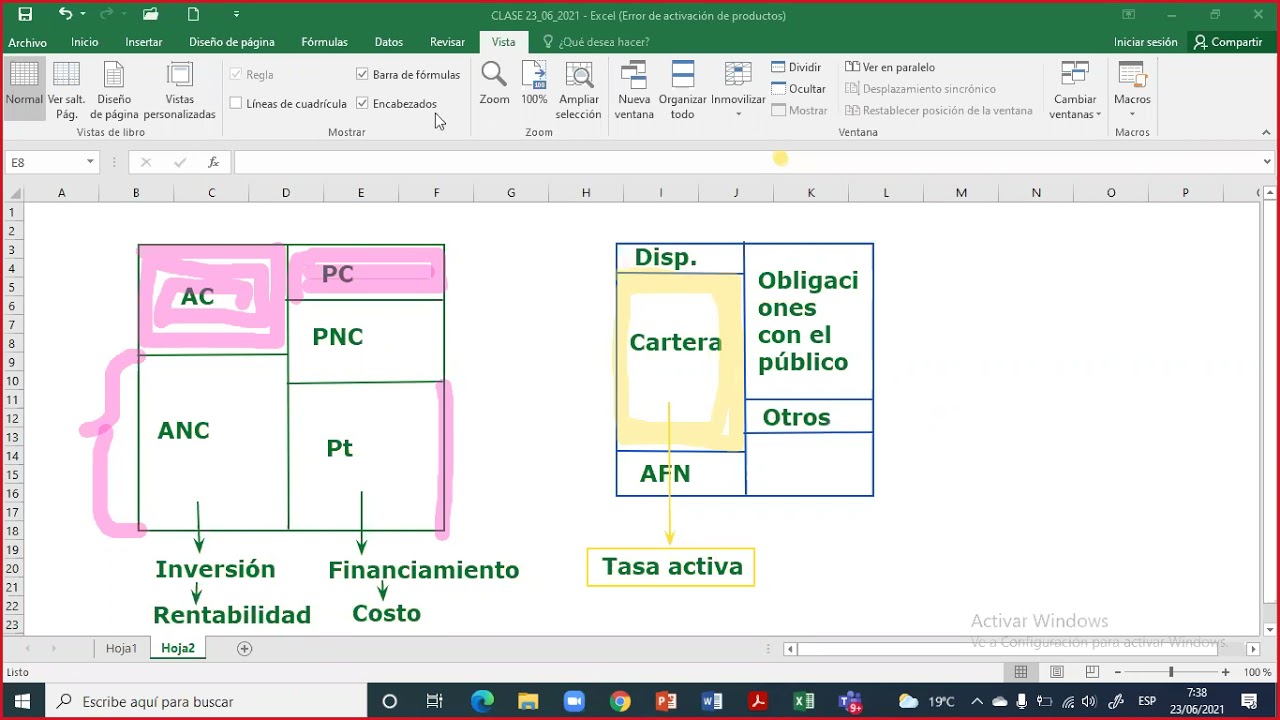
Task: Customize quick access toolbar dropdown
Action: 236,14
